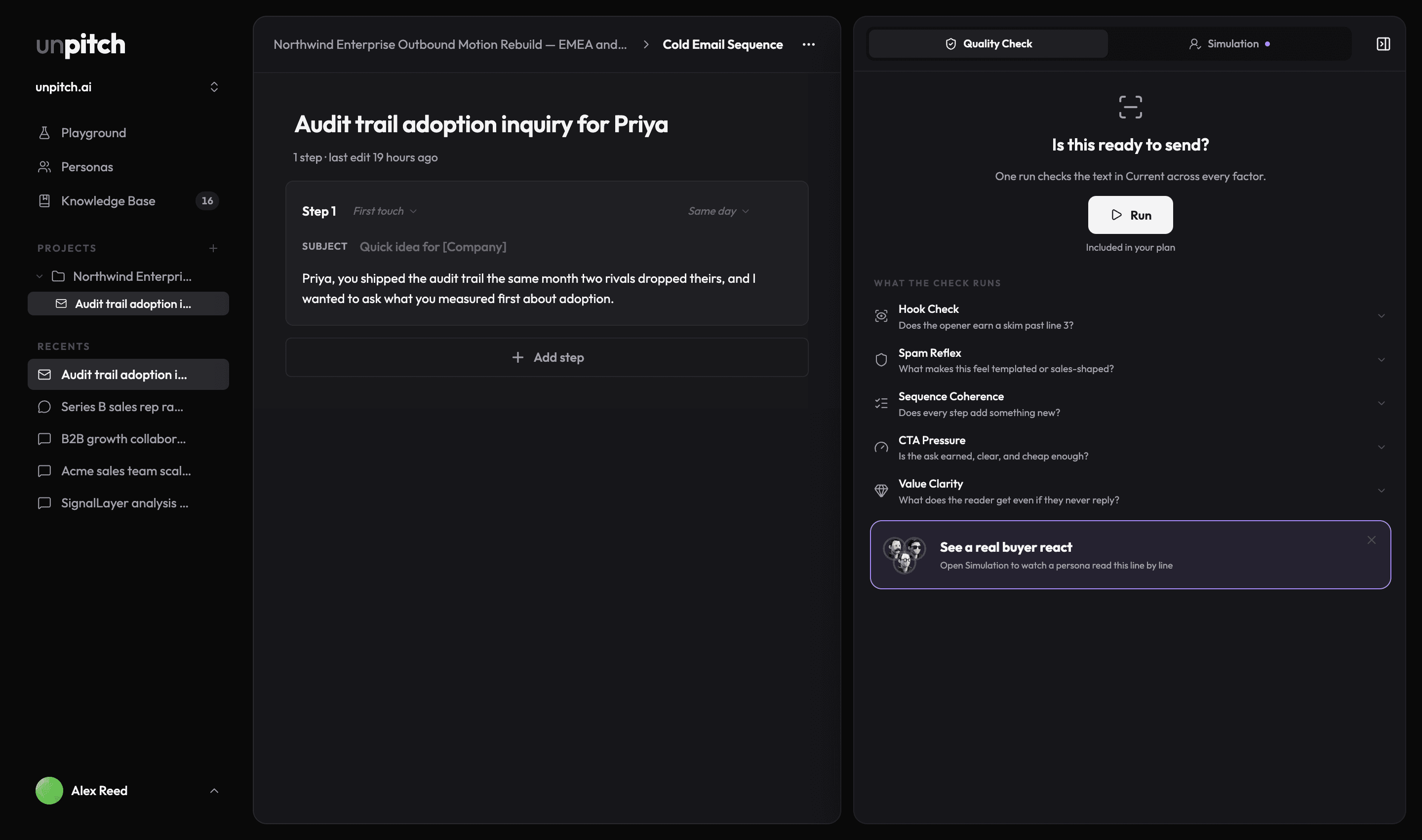1422x840 pixels.
Task: Open the Knowledge Base section
Action: 128,200
